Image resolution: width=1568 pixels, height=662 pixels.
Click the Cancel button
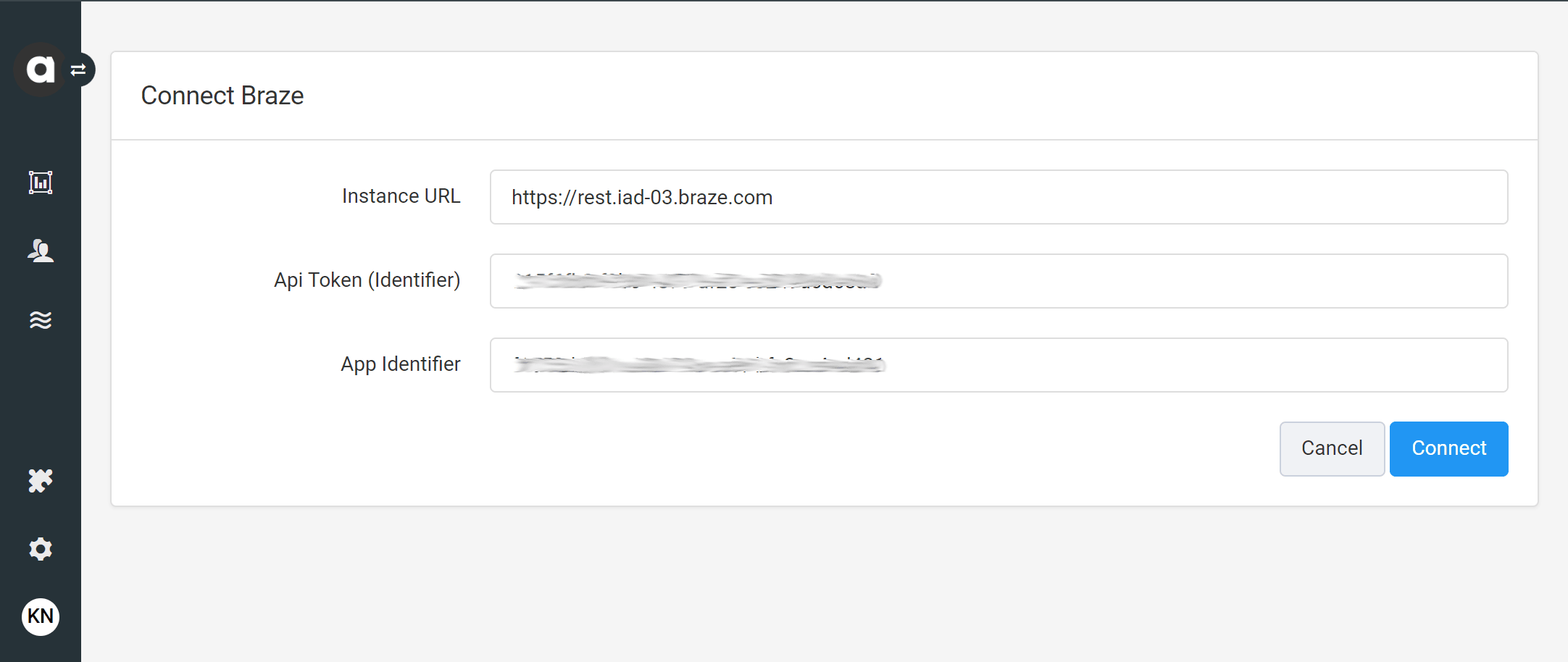pos(1332,448)
